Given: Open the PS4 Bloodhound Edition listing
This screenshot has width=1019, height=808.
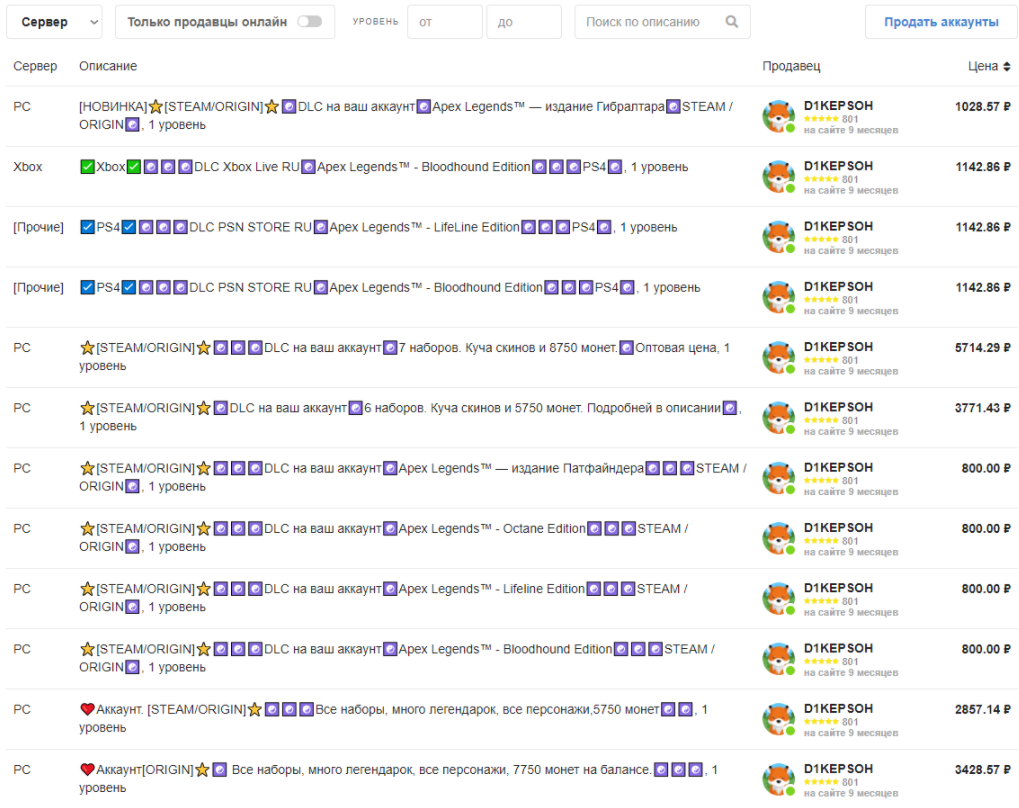Looking at the screenshot, I should (390, 288).
